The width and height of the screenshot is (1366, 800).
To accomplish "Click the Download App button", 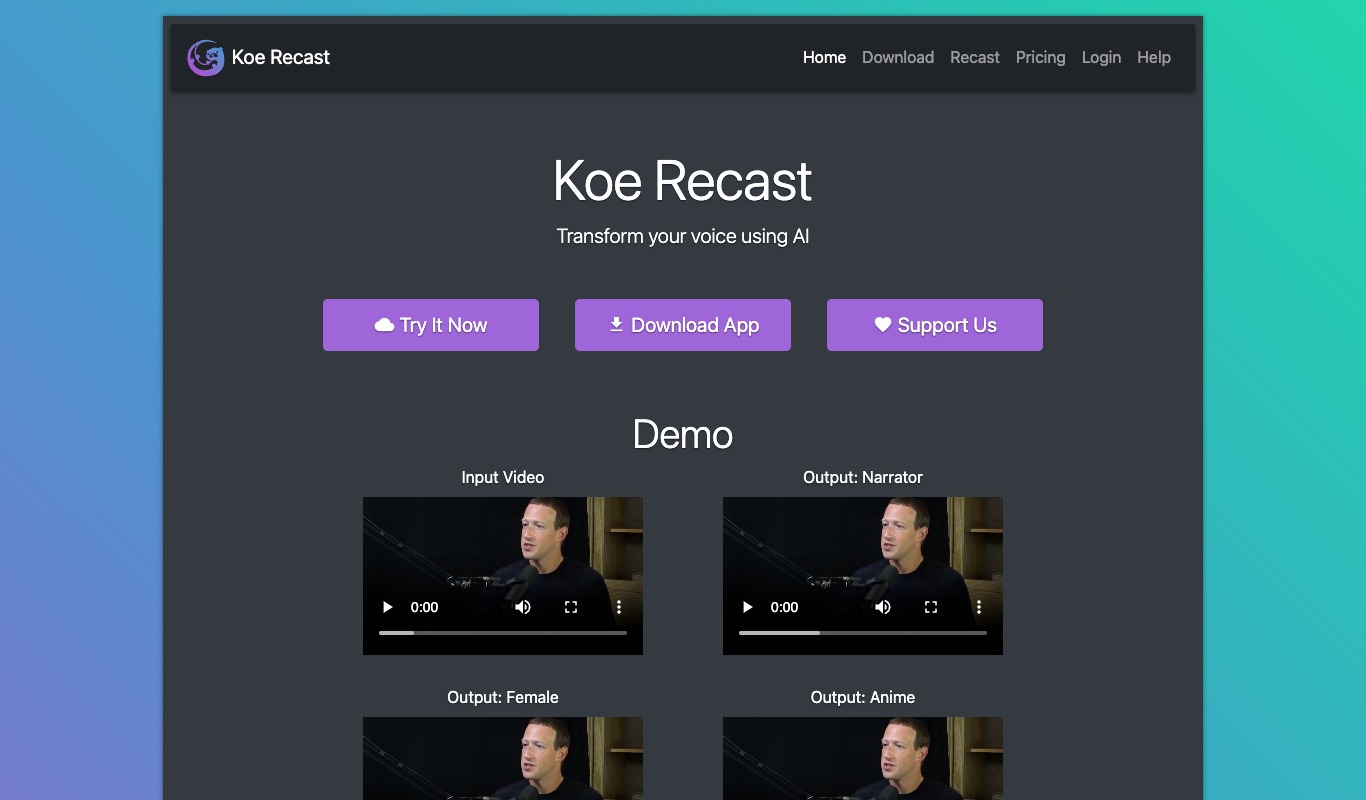I will coord(683,325).
